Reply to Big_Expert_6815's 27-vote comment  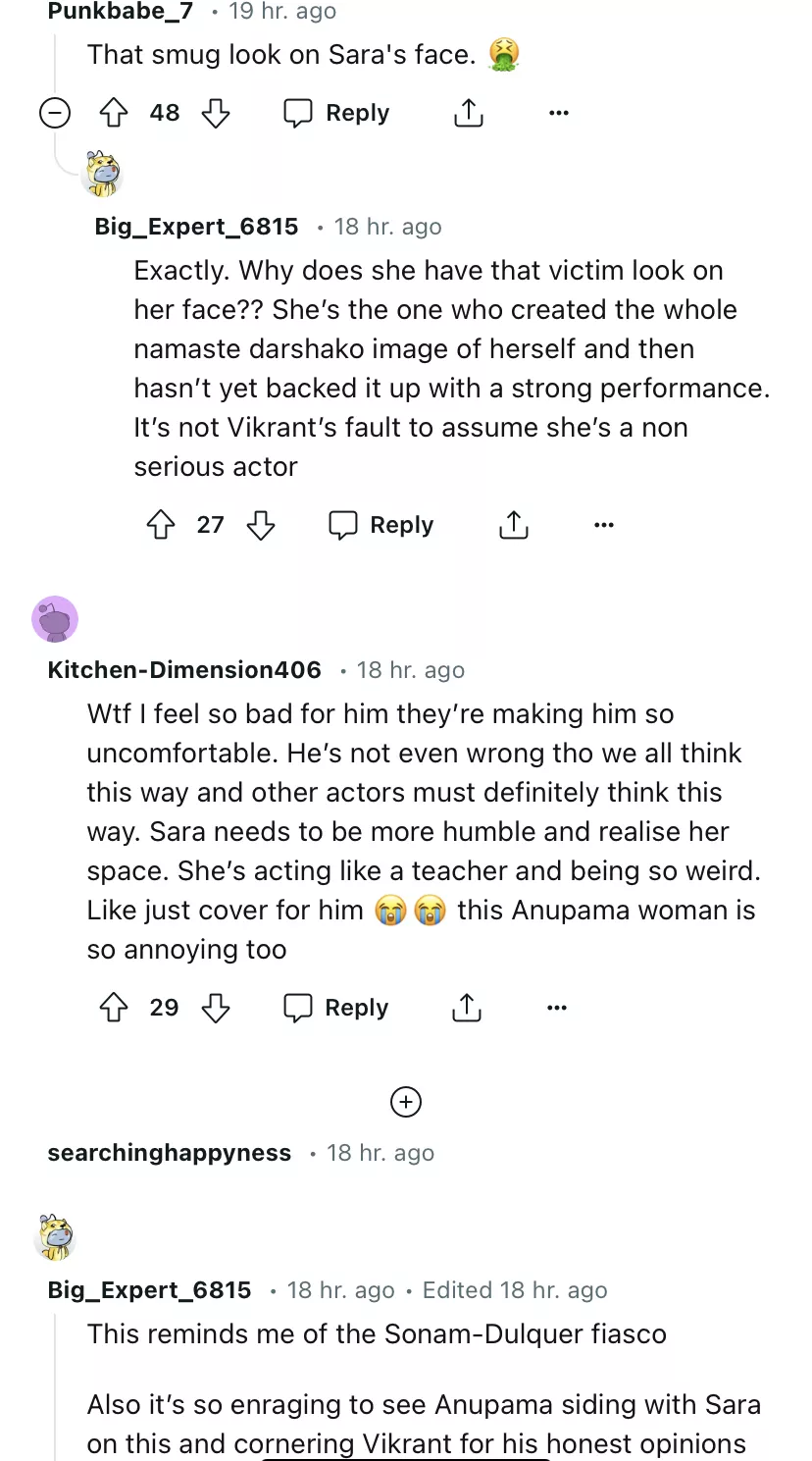point(381,526)
